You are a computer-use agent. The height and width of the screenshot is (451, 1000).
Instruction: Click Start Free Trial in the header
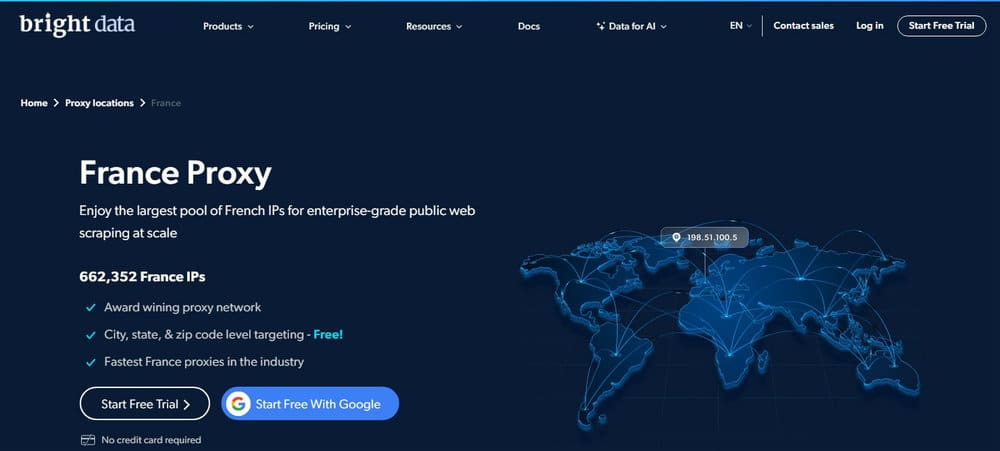(x=941, y=26)
